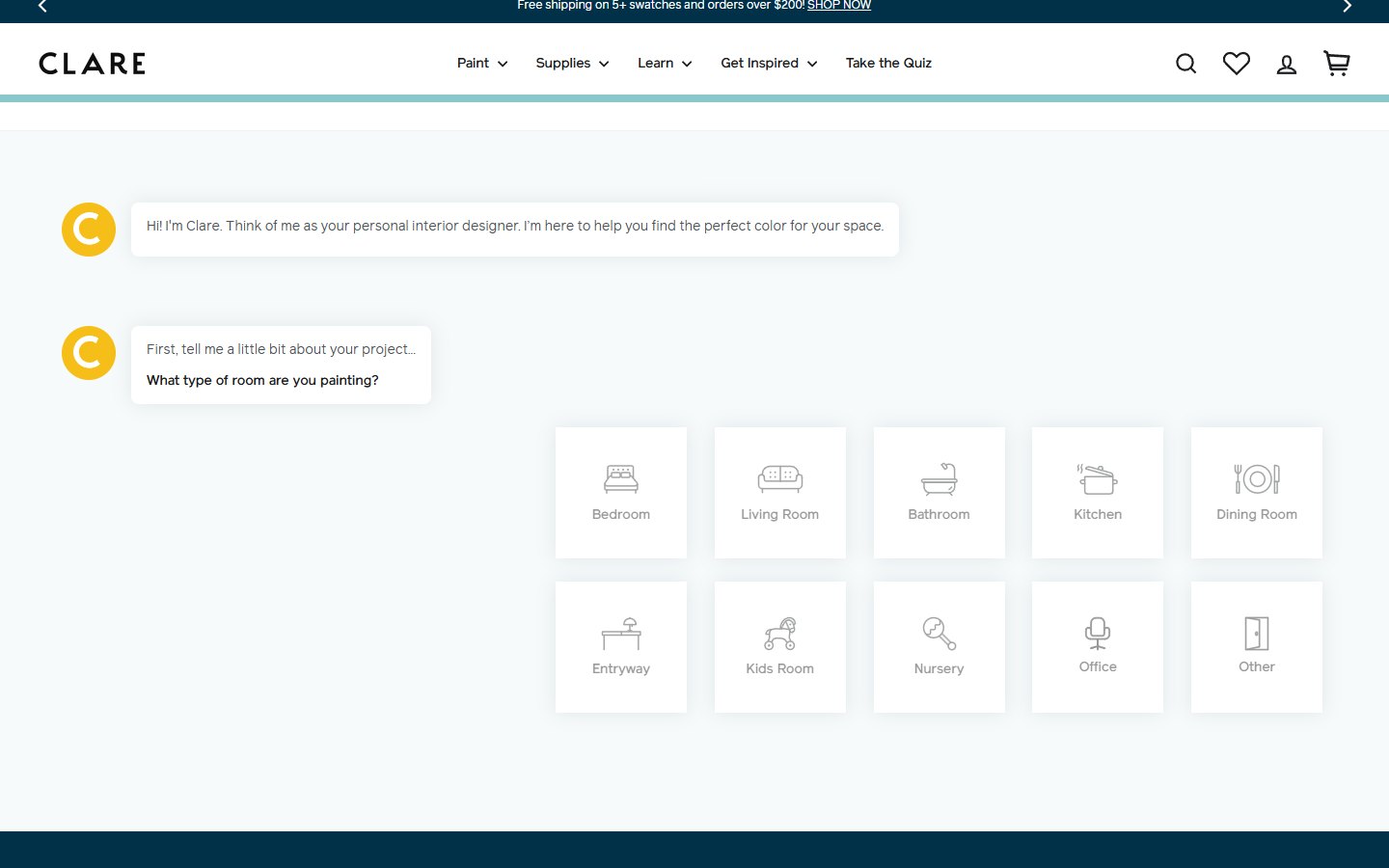The image size is (1389, 868).
Task: Go to previous announcement with left arrow
Action: (x=42, y=6)
